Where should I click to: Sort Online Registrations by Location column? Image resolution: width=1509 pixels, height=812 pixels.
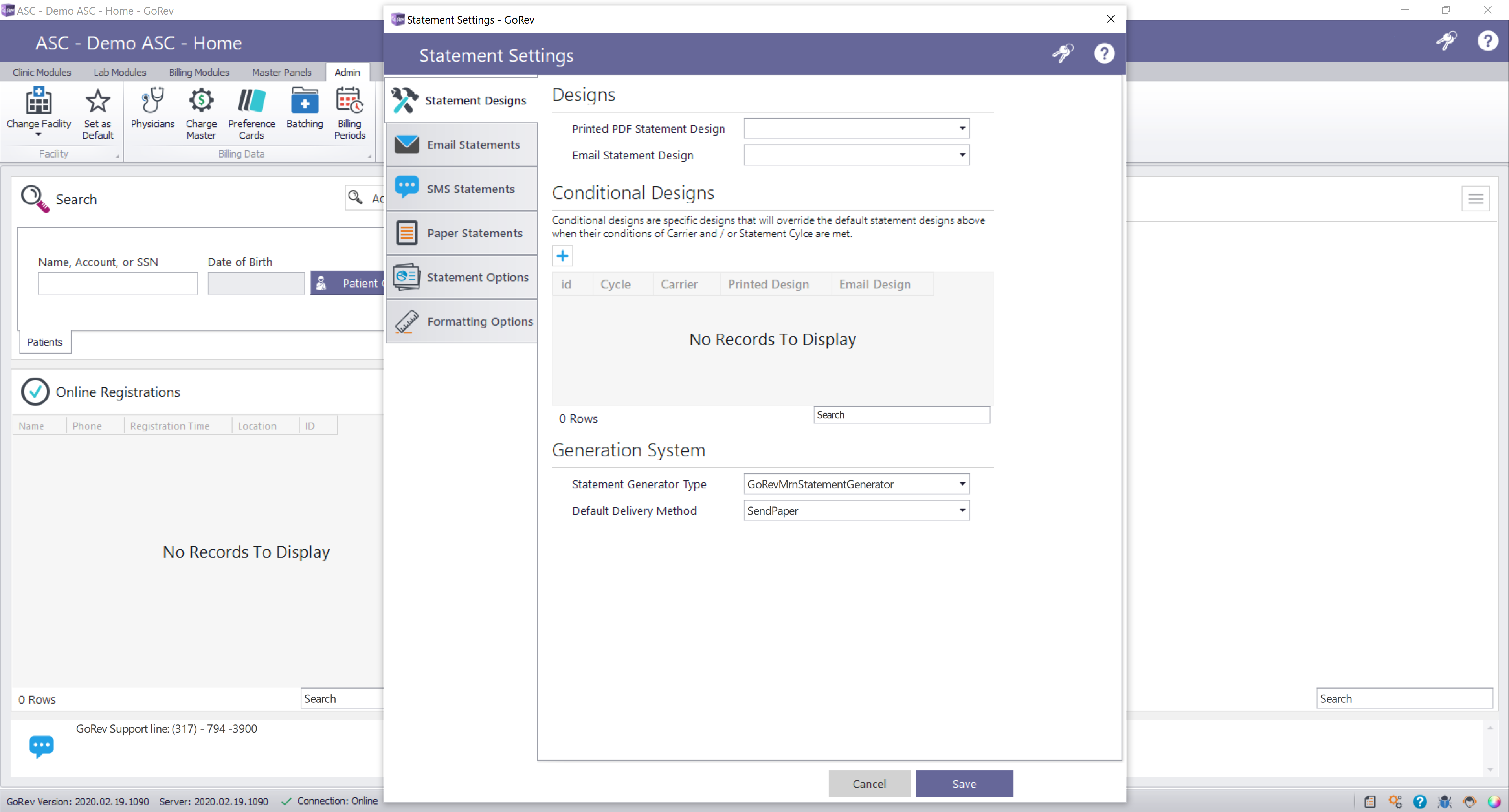(x=265, y=425)
